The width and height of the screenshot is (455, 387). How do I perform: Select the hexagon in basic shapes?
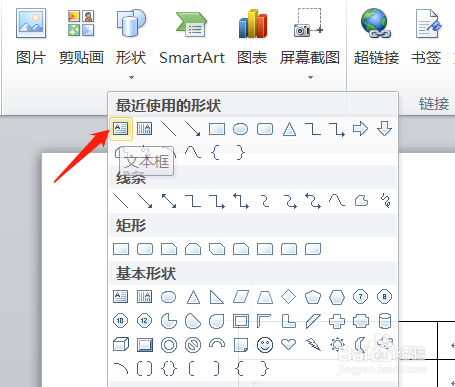tap(337, 297)
